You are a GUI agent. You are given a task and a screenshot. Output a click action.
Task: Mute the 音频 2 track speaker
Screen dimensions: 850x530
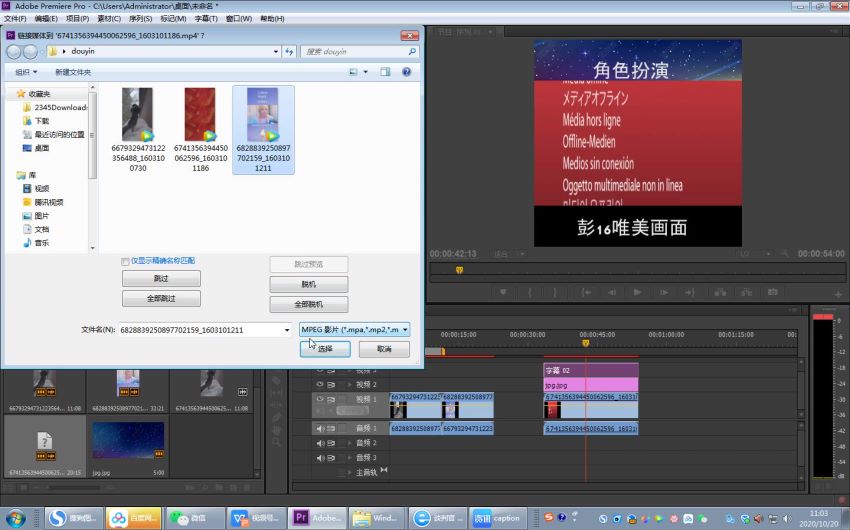[320, 443]
